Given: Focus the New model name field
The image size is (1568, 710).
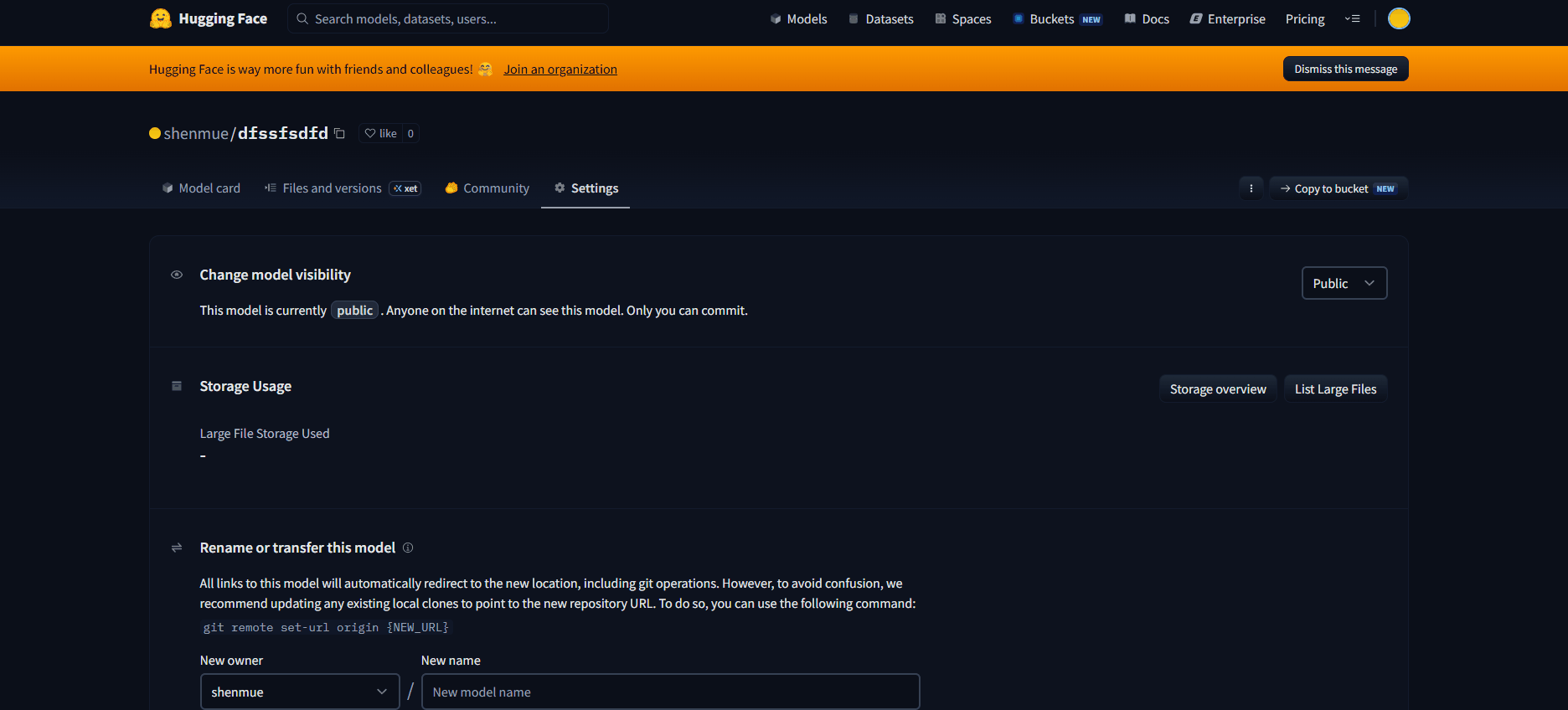Looking at the screenshot, I should [x=670, y=692].
